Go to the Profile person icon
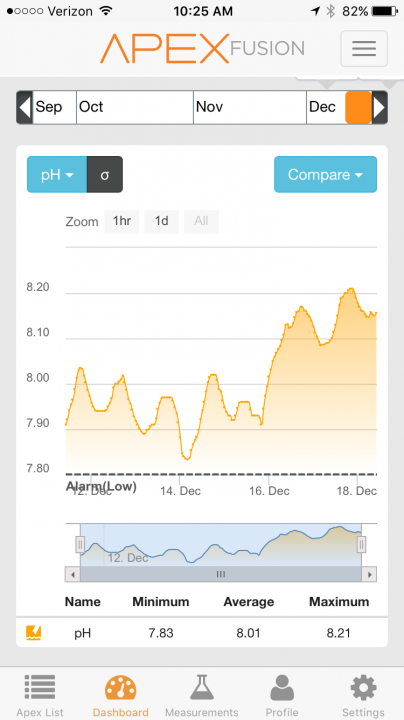Image resolution: width=404 pixels, height=720 pixels. 282,688
